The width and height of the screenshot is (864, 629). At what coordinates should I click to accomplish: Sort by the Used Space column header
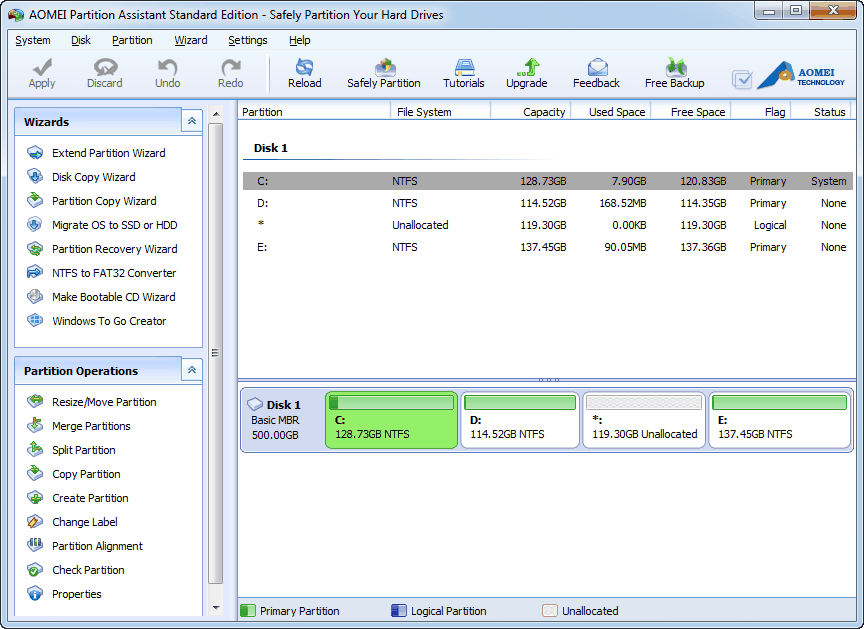coord(611,112)
